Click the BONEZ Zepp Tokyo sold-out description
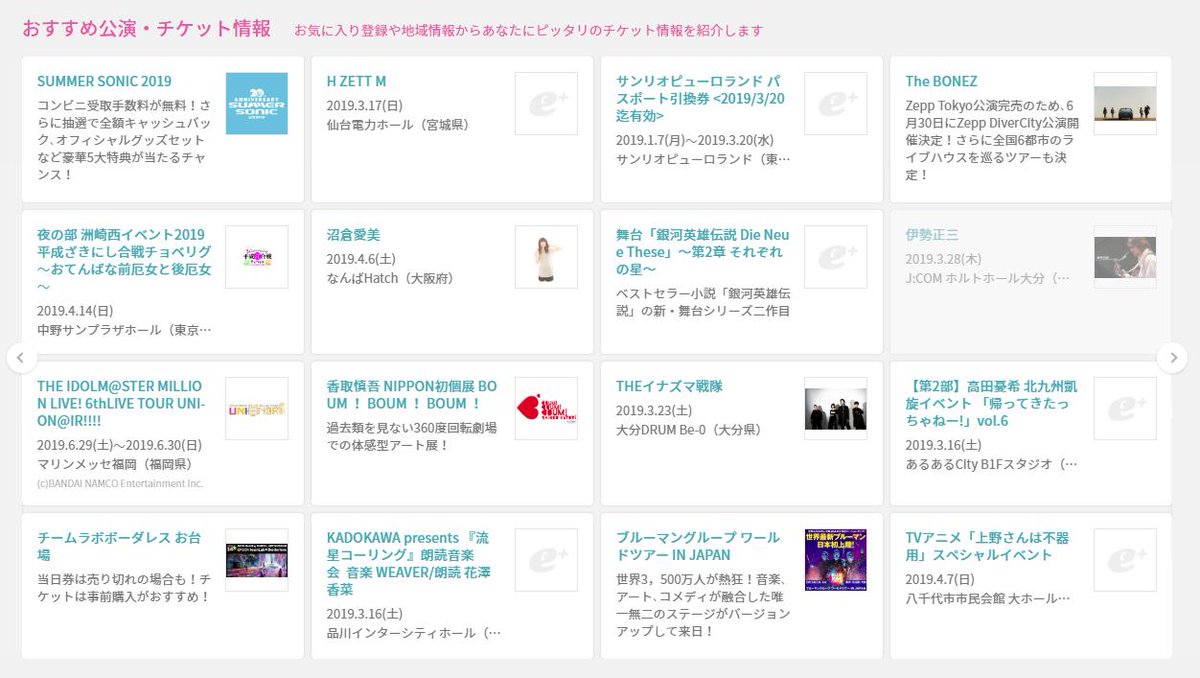1200x678 pixels. 991,139
